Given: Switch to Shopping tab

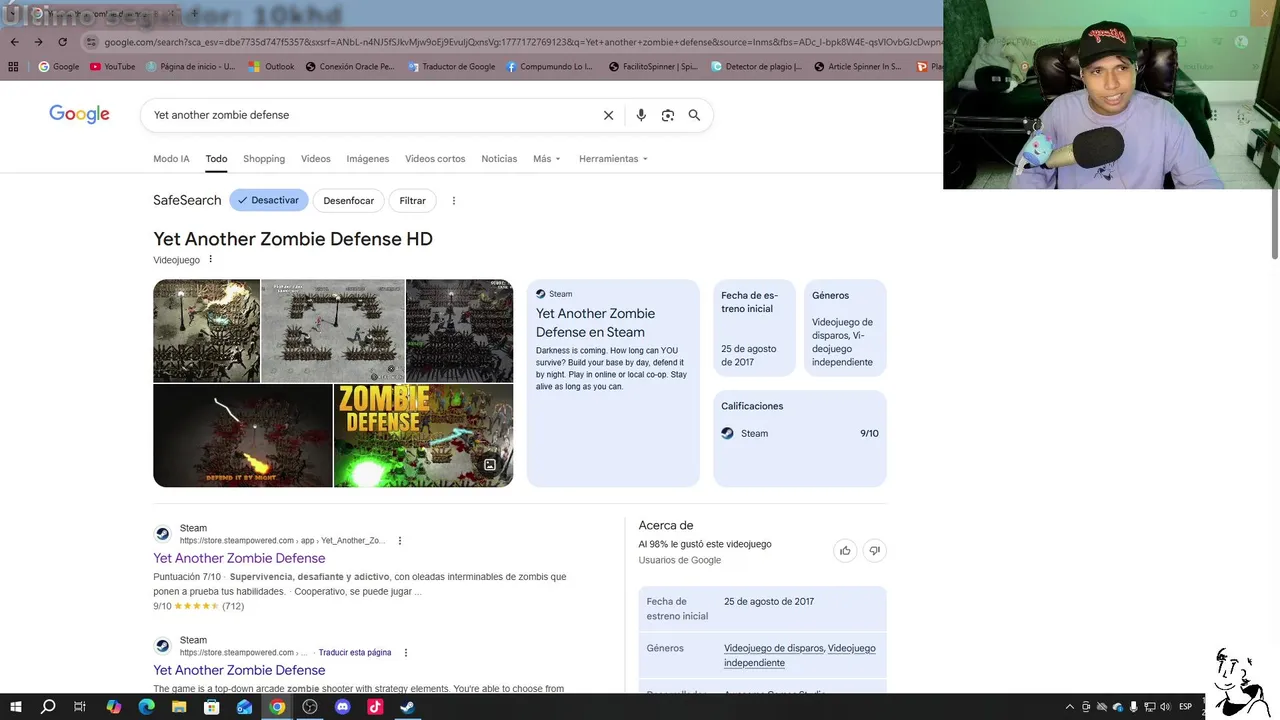Looking at the screenshot, I should pyautogui.click(x=264, y=159).
